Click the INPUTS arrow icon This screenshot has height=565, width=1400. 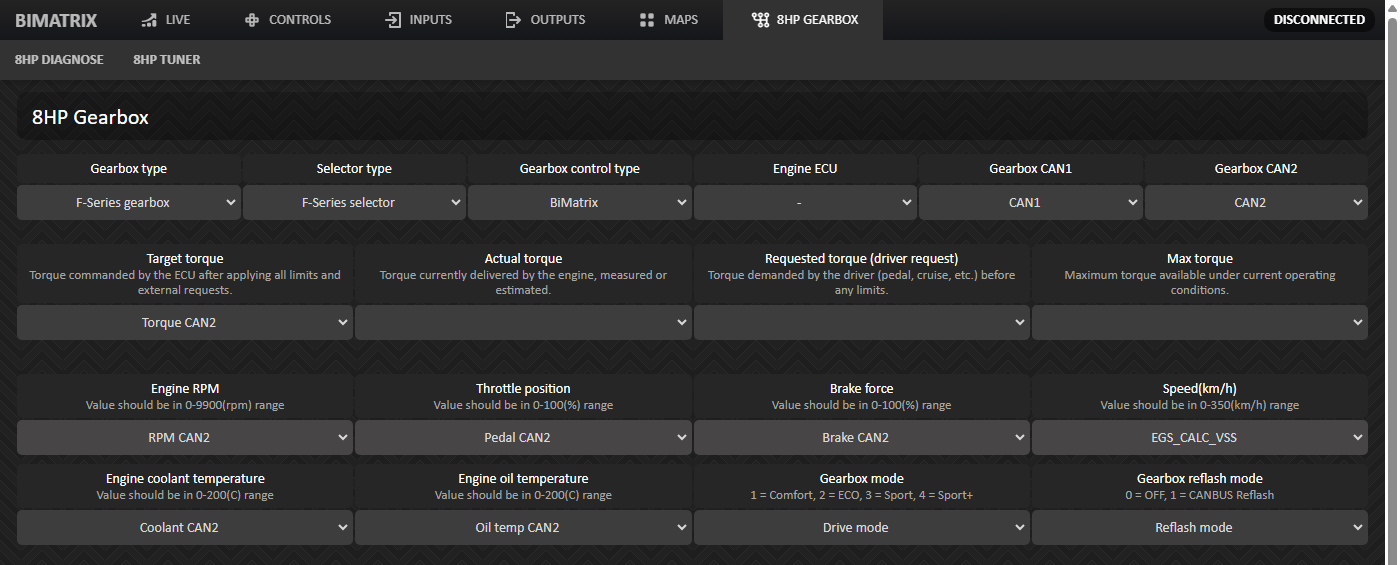coord(393,20)
